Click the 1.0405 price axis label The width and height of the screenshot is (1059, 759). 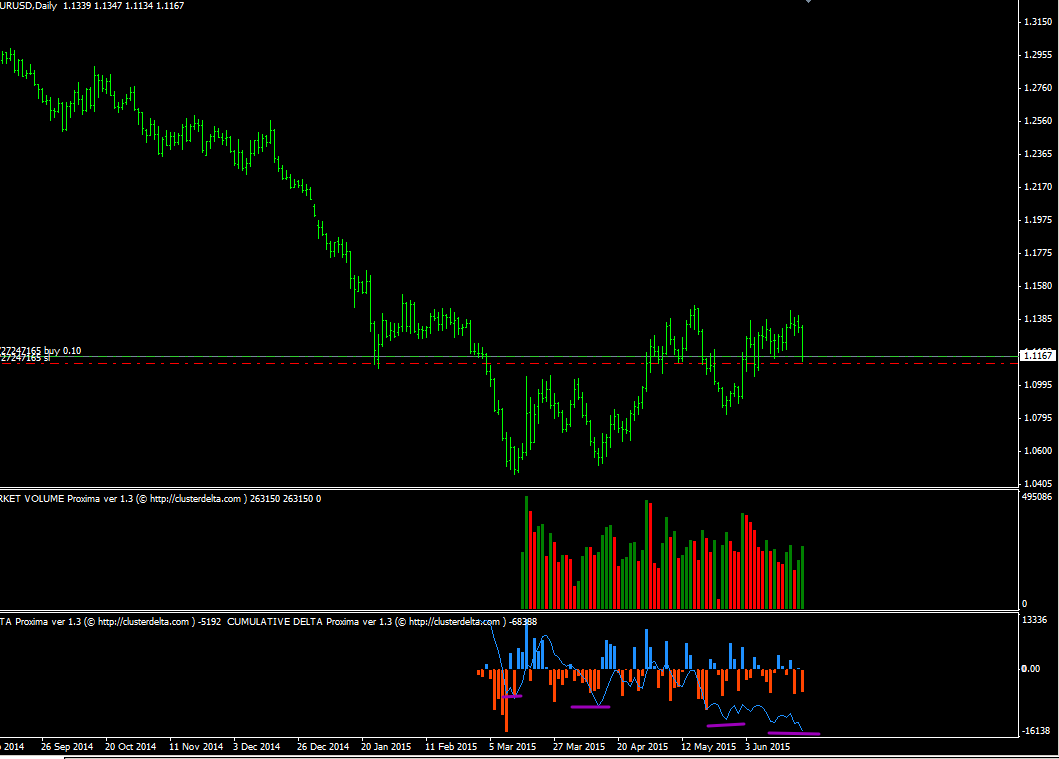(x=1038, y=483)
